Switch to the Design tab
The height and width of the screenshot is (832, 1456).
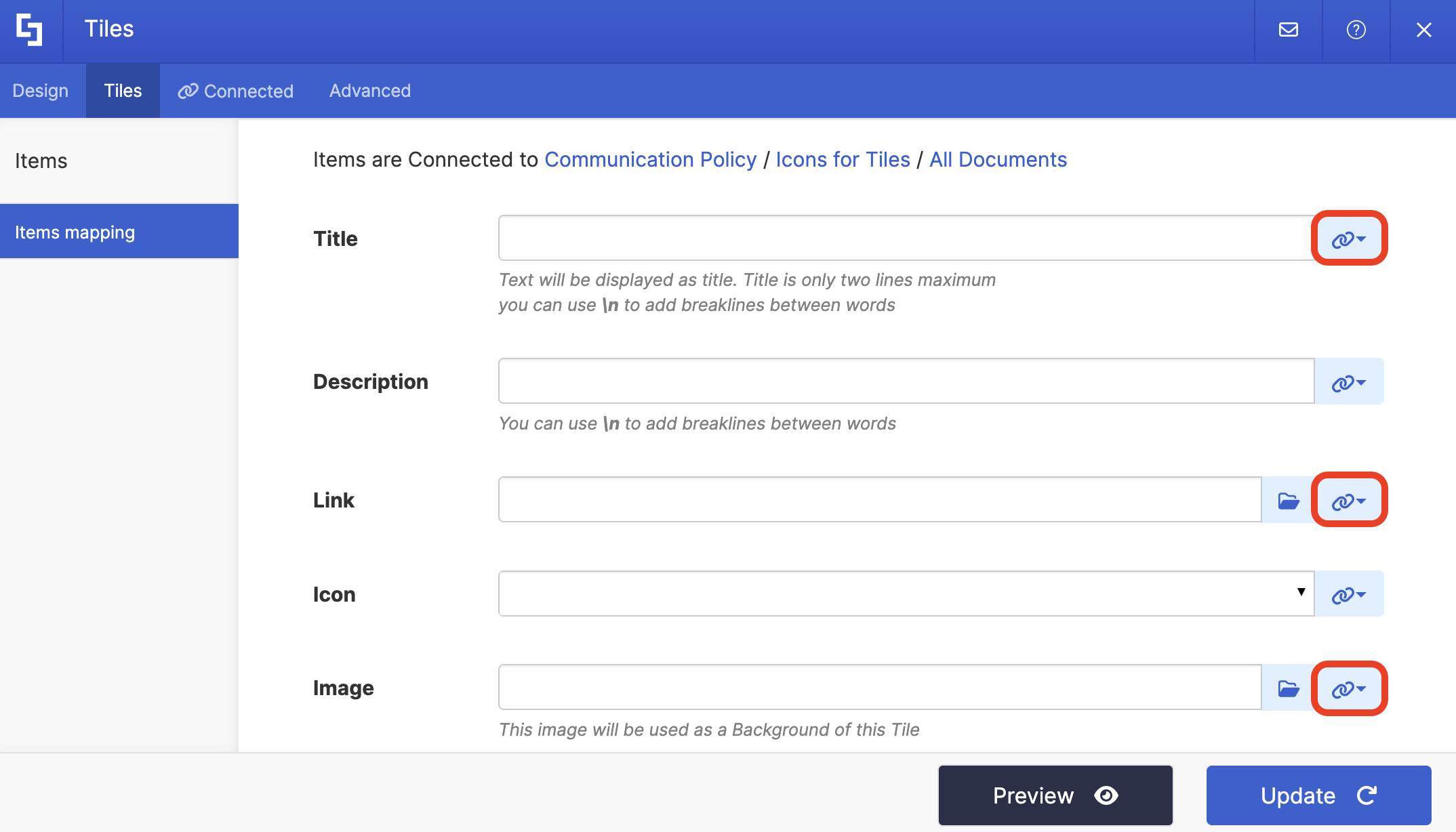[41, 91]
